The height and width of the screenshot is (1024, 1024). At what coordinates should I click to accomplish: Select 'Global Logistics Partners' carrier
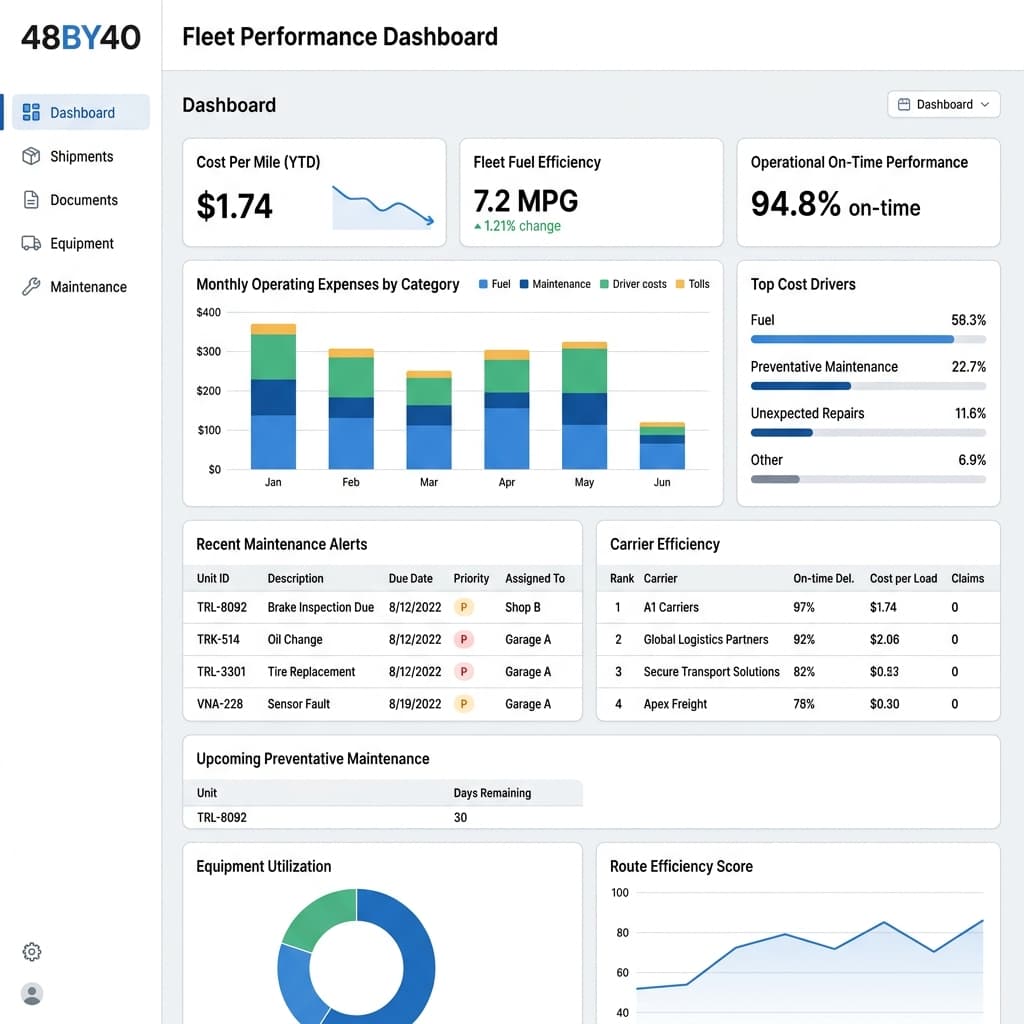[705, 639]
